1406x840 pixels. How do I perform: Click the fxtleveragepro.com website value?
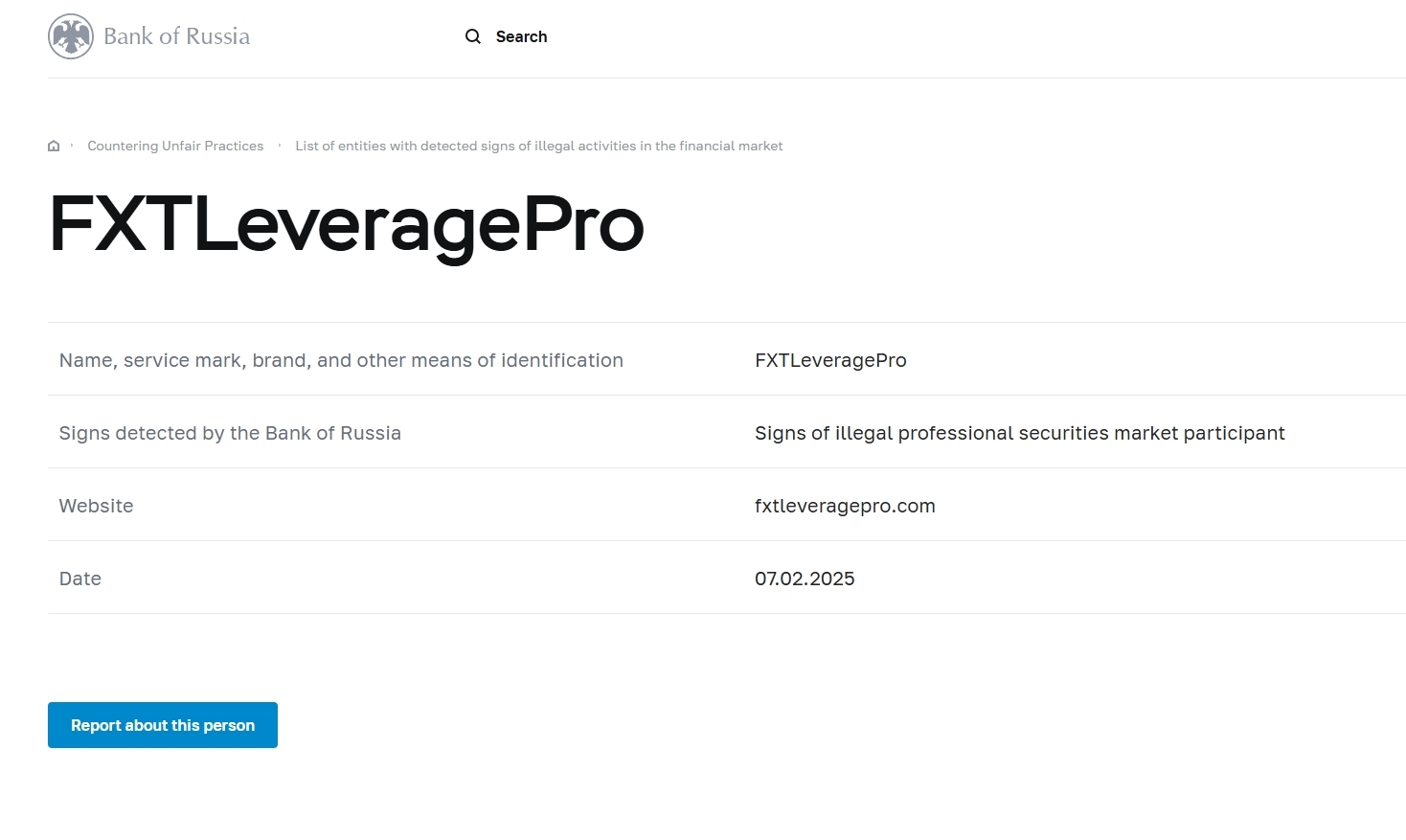click(x=845, y=506)
